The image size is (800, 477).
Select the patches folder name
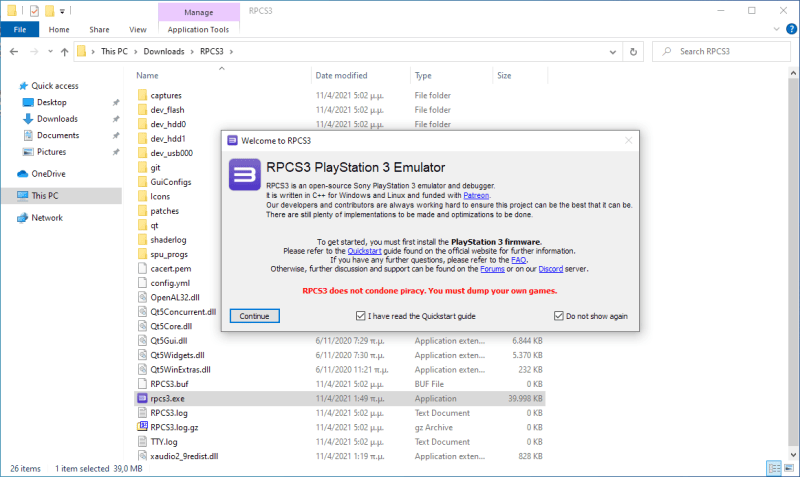click(x=165, y=211)
